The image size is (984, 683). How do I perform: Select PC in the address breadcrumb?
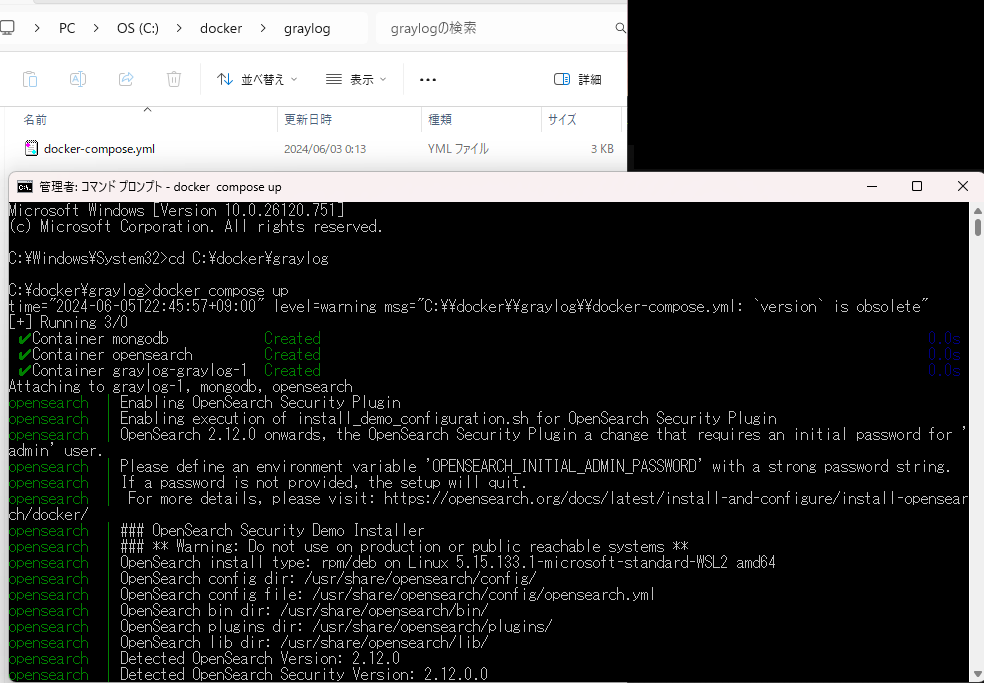[x=67, y=28]
